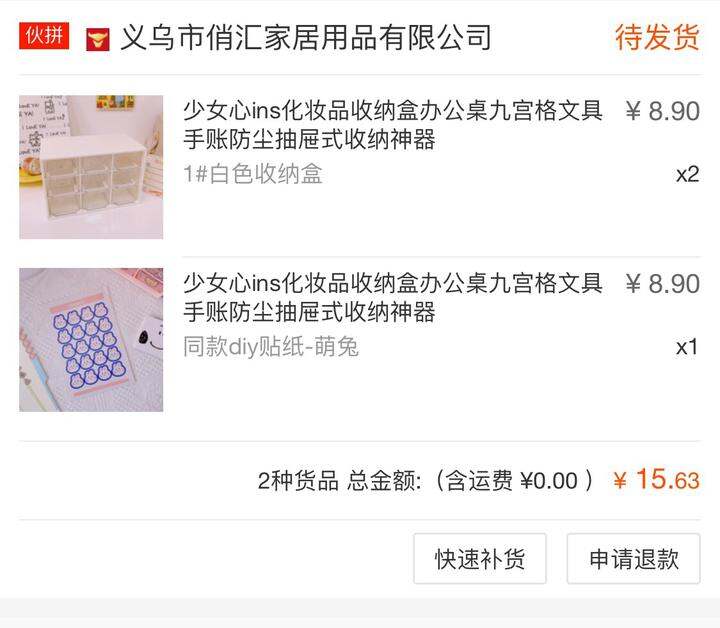Viewport: 720px width, 628px height.
Task: Open the blue bunny sticker sheet thumbnail
Action: pyautogui.click(x=91, y=340)
